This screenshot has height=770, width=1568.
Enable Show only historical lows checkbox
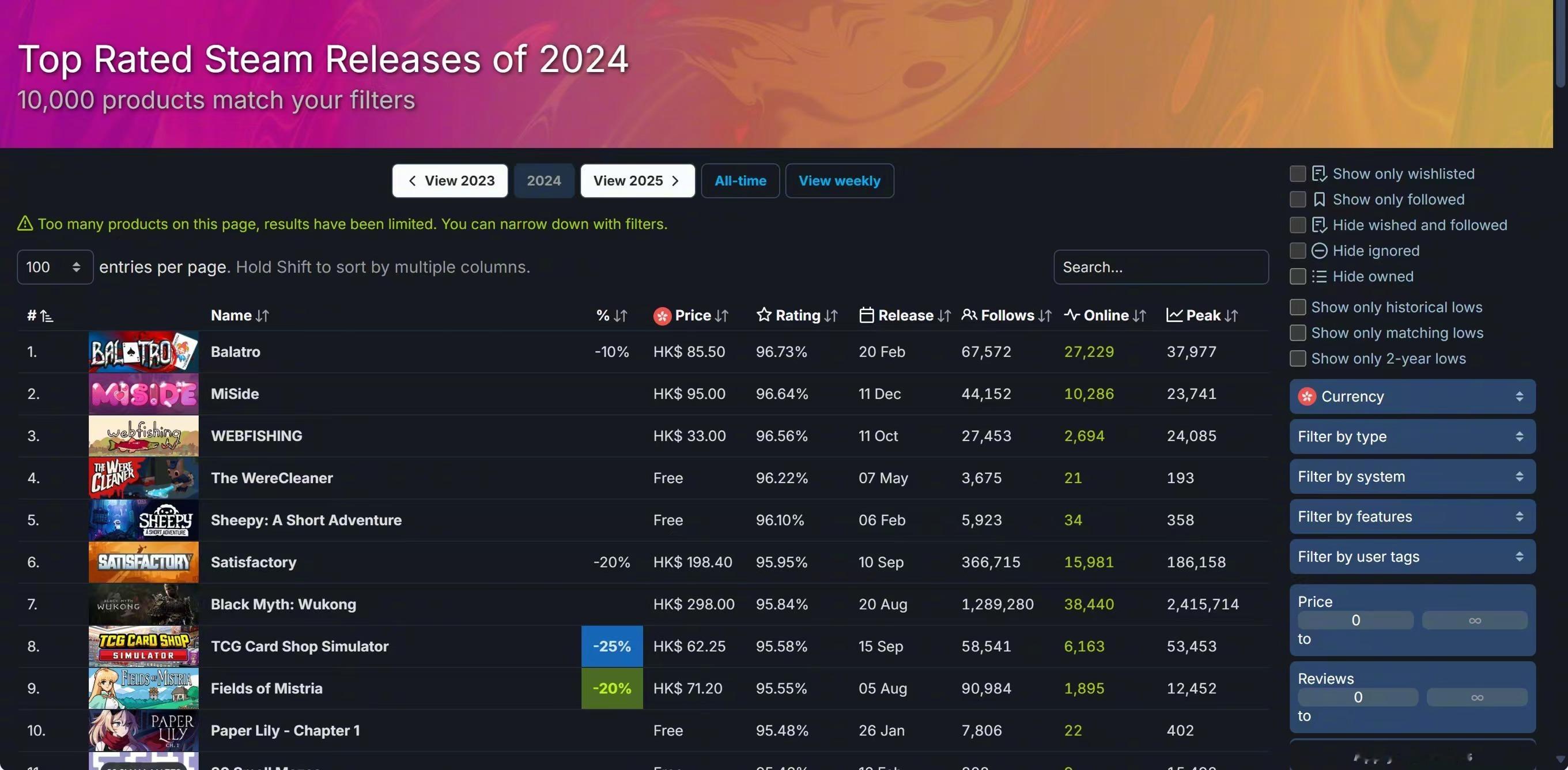[1298, 307]
